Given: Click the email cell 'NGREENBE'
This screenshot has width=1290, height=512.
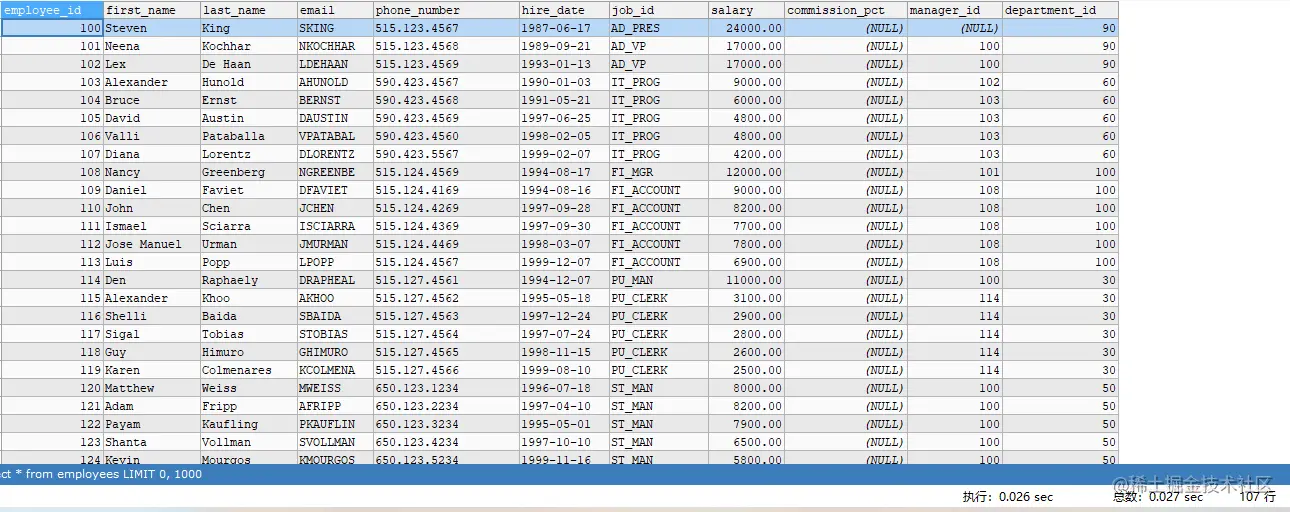Looking at the screenshot, I should 335,172.
